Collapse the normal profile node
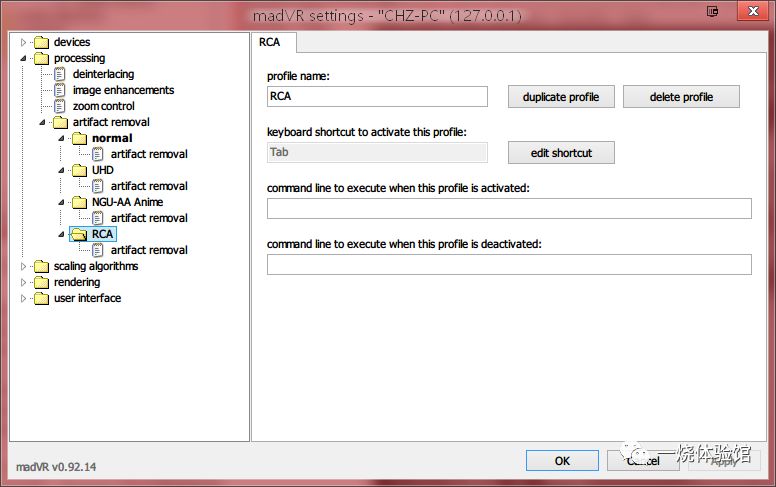The width and height of the screenshot is (776, 487). pyautogui.click(x=61, y=139)
